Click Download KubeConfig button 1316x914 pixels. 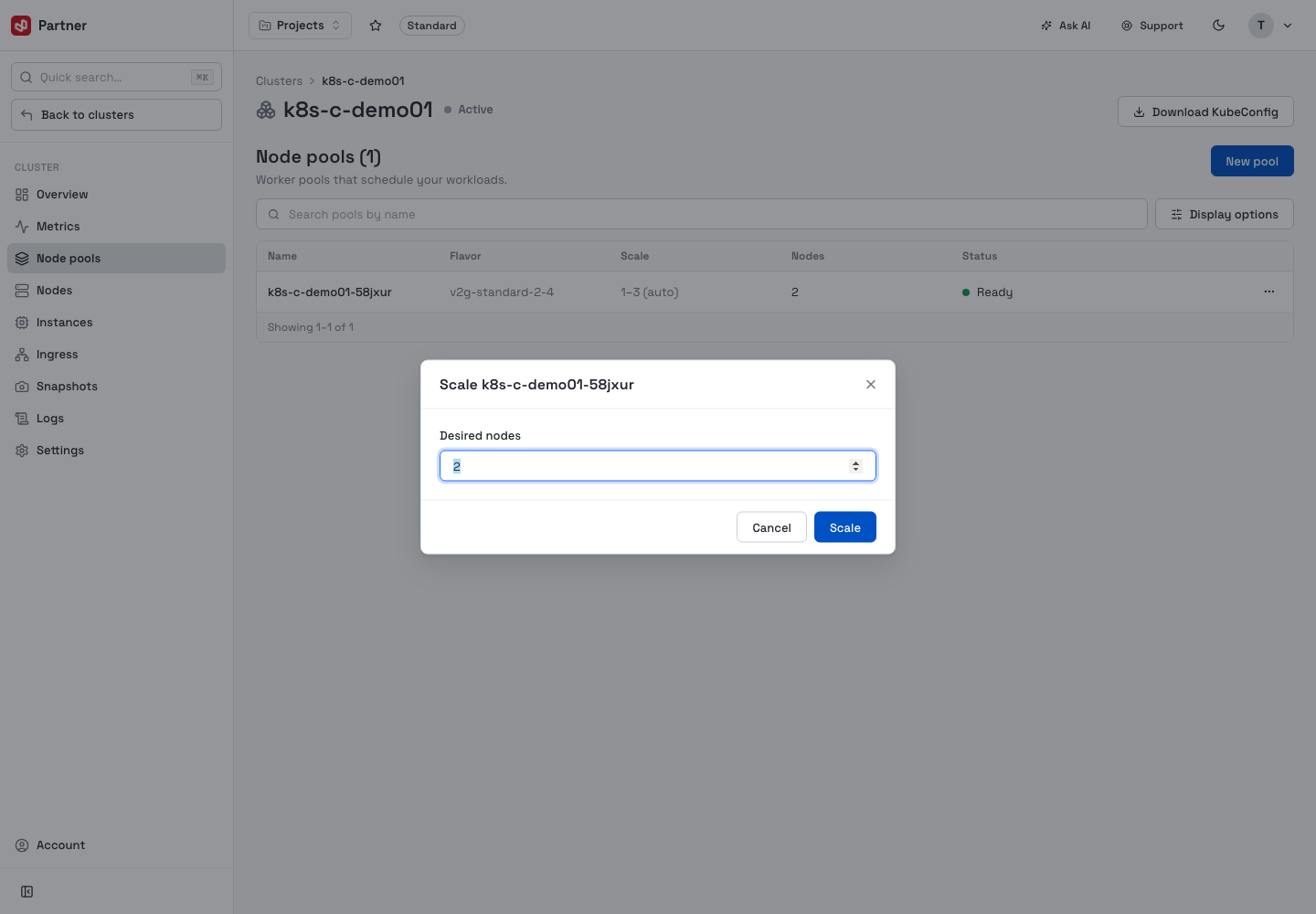point(1205,112)
